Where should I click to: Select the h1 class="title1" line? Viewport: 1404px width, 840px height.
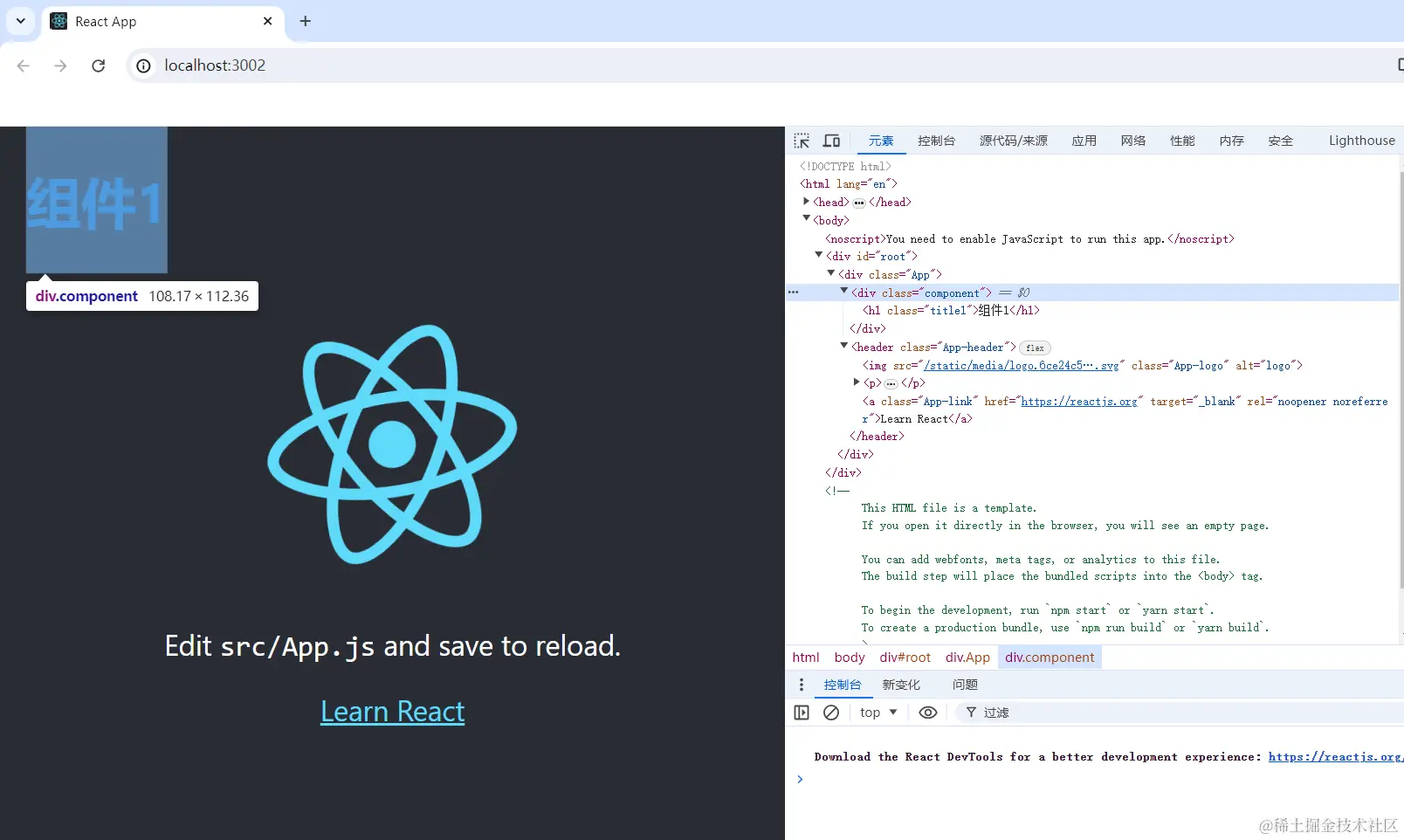[x=951, y=311]
